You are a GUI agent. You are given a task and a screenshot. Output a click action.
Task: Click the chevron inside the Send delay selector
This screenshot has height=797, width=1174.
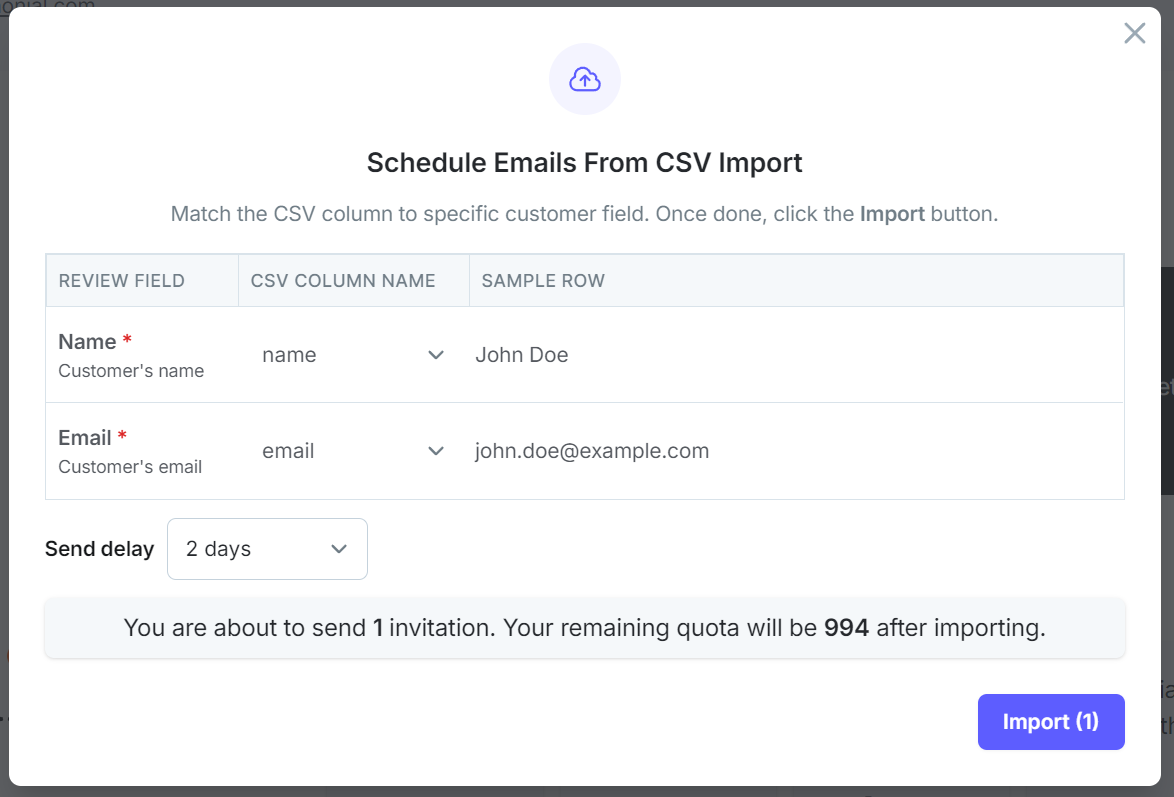[339, 549]
